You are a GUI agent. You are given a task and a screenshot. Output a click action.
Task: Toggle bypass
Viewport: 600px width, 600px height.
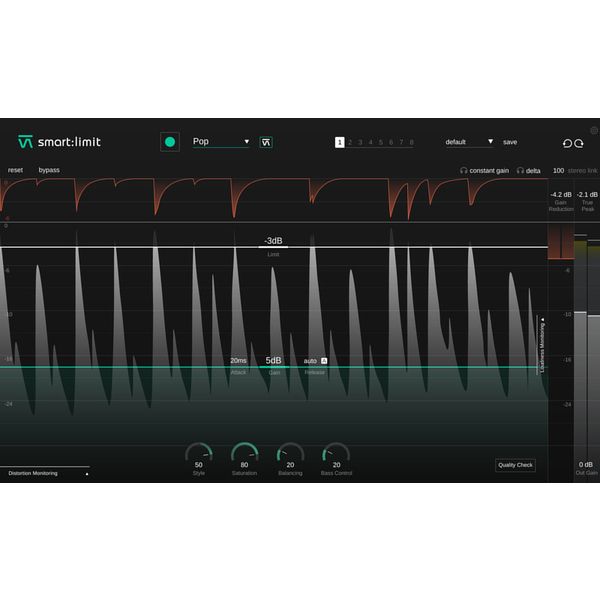tap(49, 170)
